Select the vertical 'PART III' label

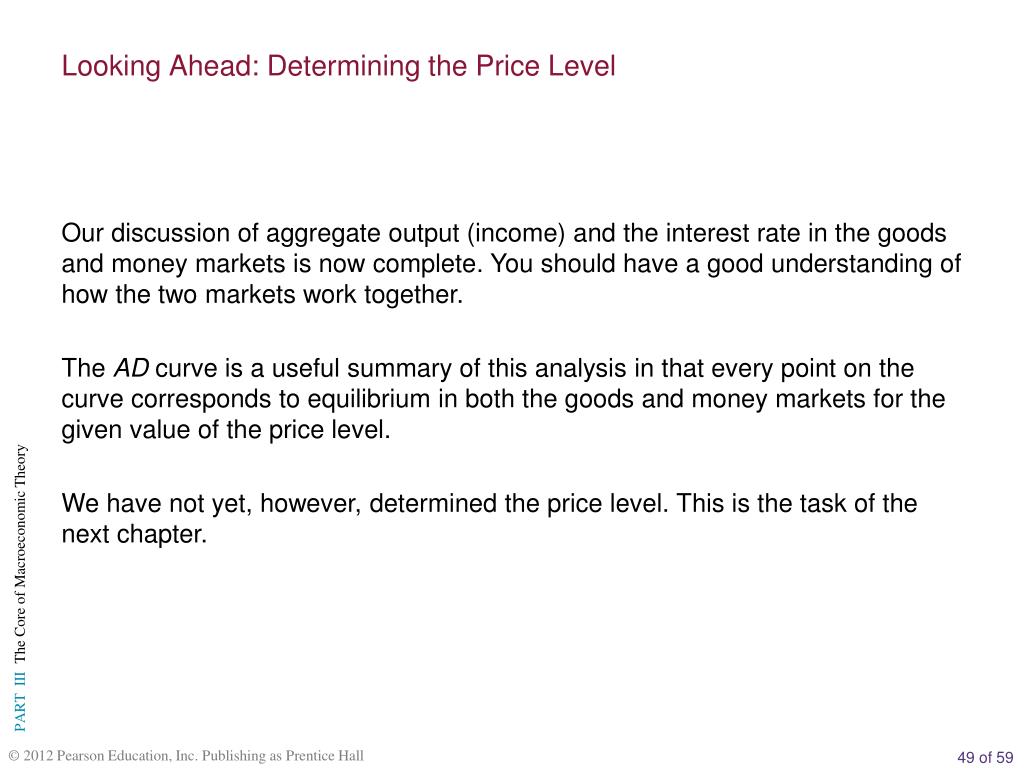click(20, 703)
